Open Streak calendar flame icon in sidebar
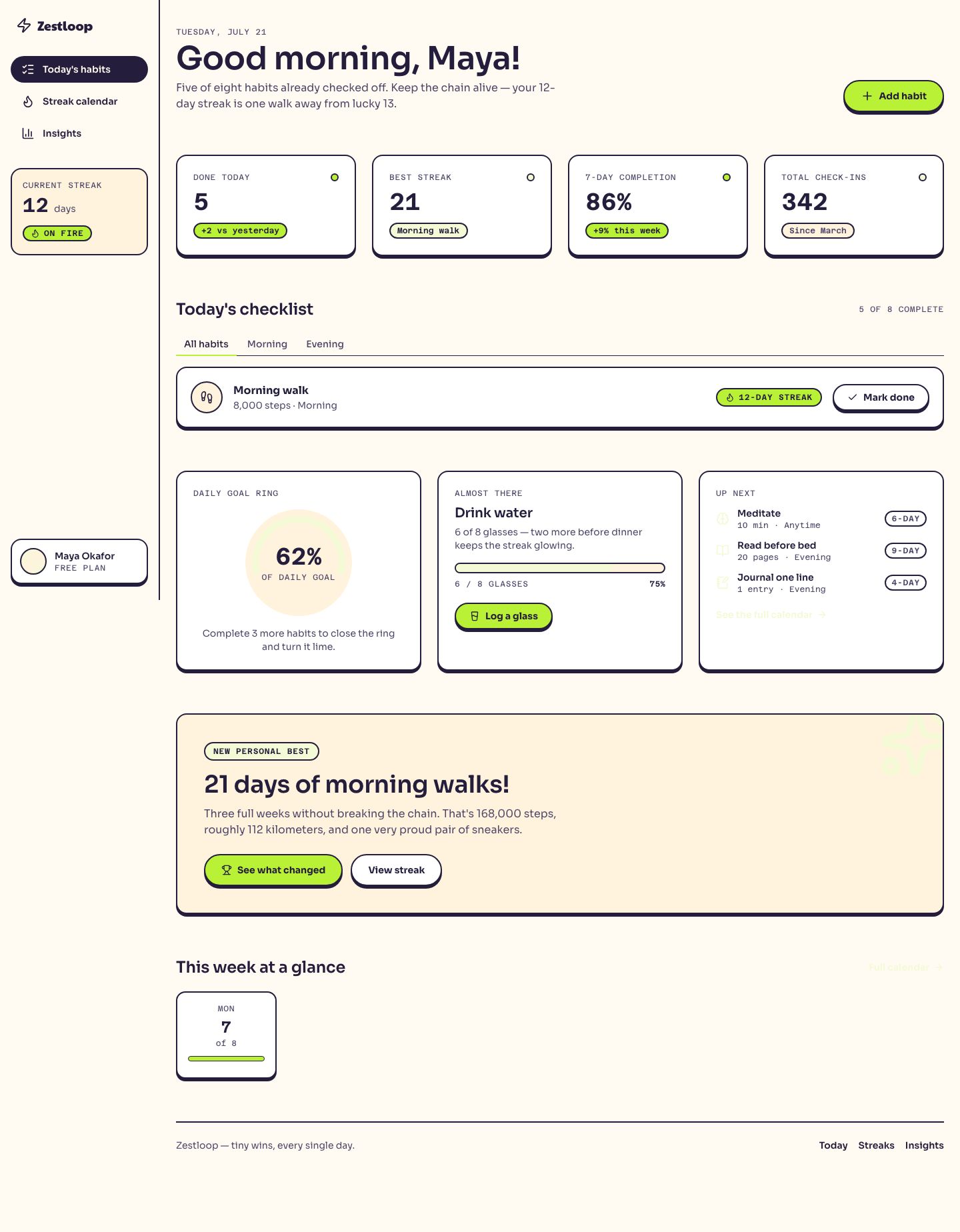The image size is (960, 1232). pyautogui.click(x=28, y=101)
